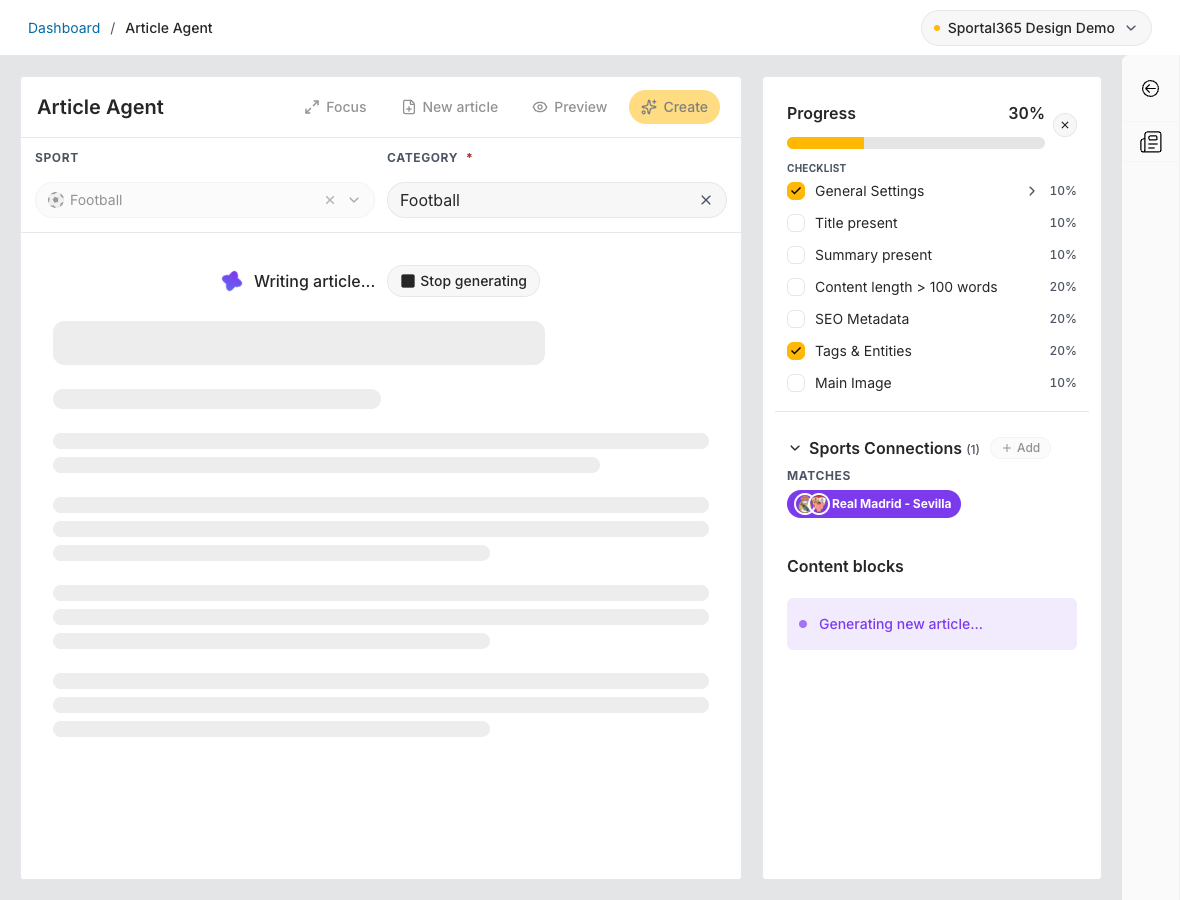Click the Progress bar
Screen dimensions: 1180x900
(915, 143)
